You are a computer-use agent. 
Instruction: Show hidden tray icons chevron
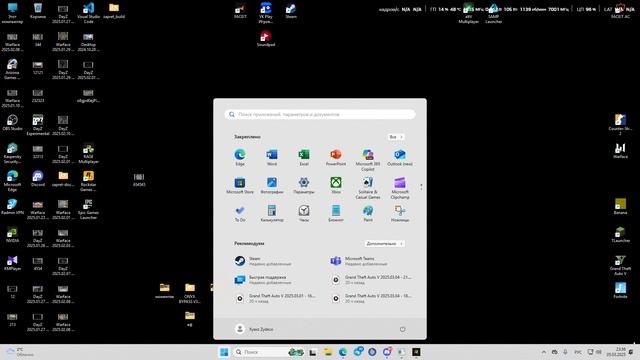coord(544,352)
